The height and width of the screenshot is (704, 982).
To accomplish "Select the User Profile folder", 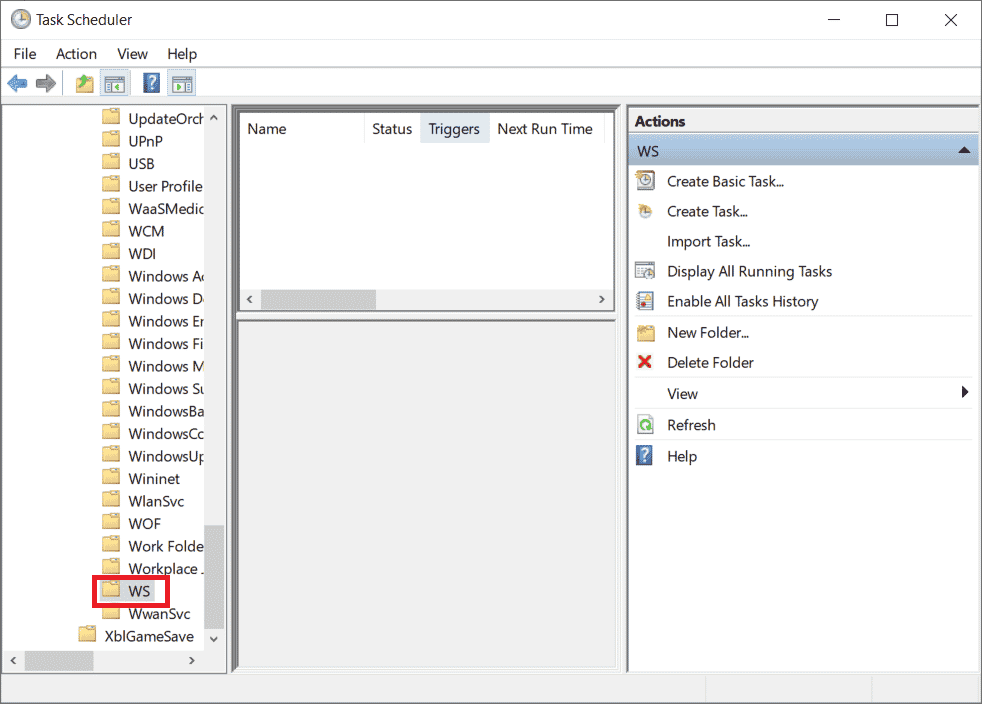I will [x=165, y=186].
